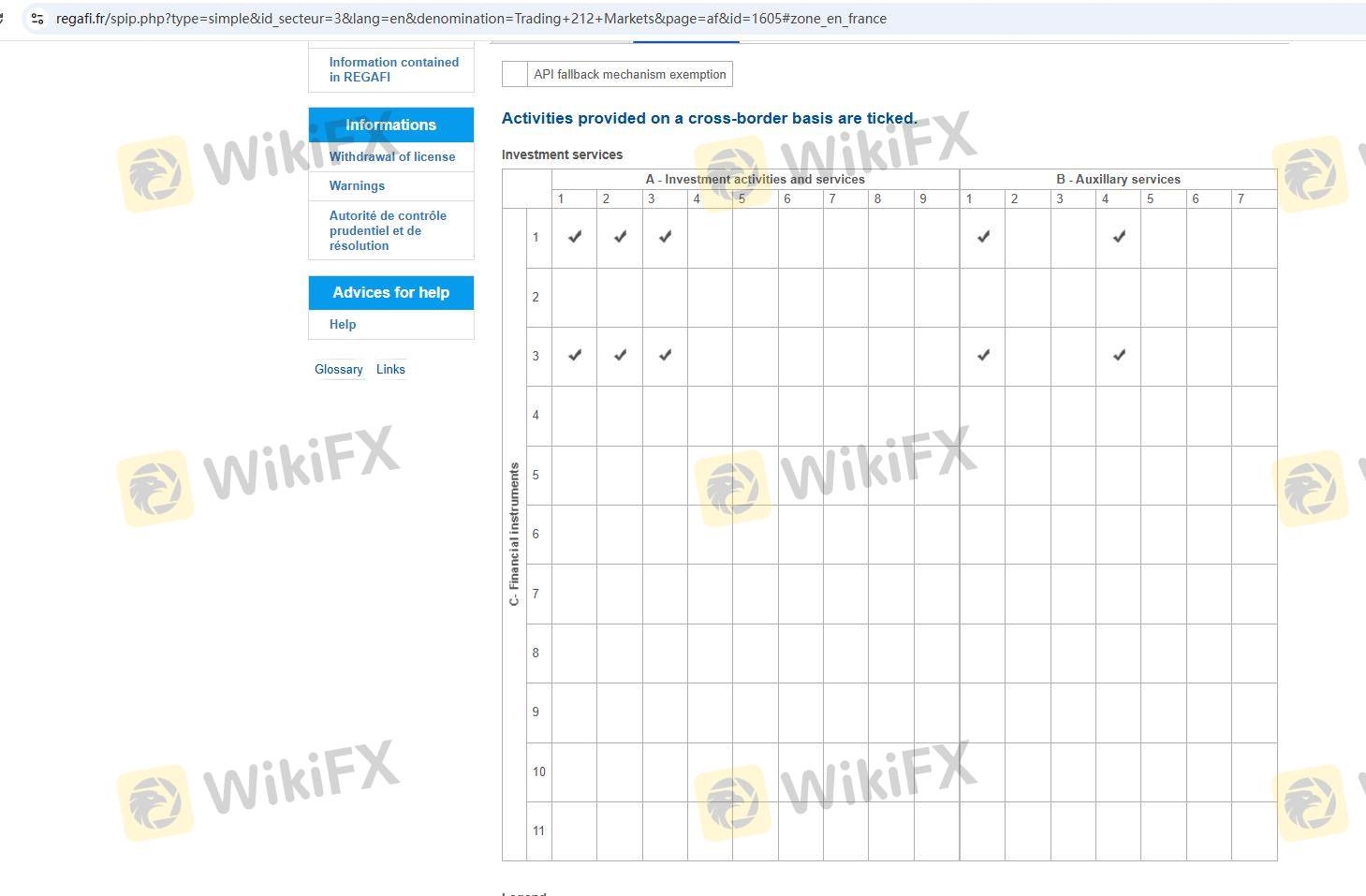Open Information contained in REGAFI link
1366x896 pixels.
[393, 69]
